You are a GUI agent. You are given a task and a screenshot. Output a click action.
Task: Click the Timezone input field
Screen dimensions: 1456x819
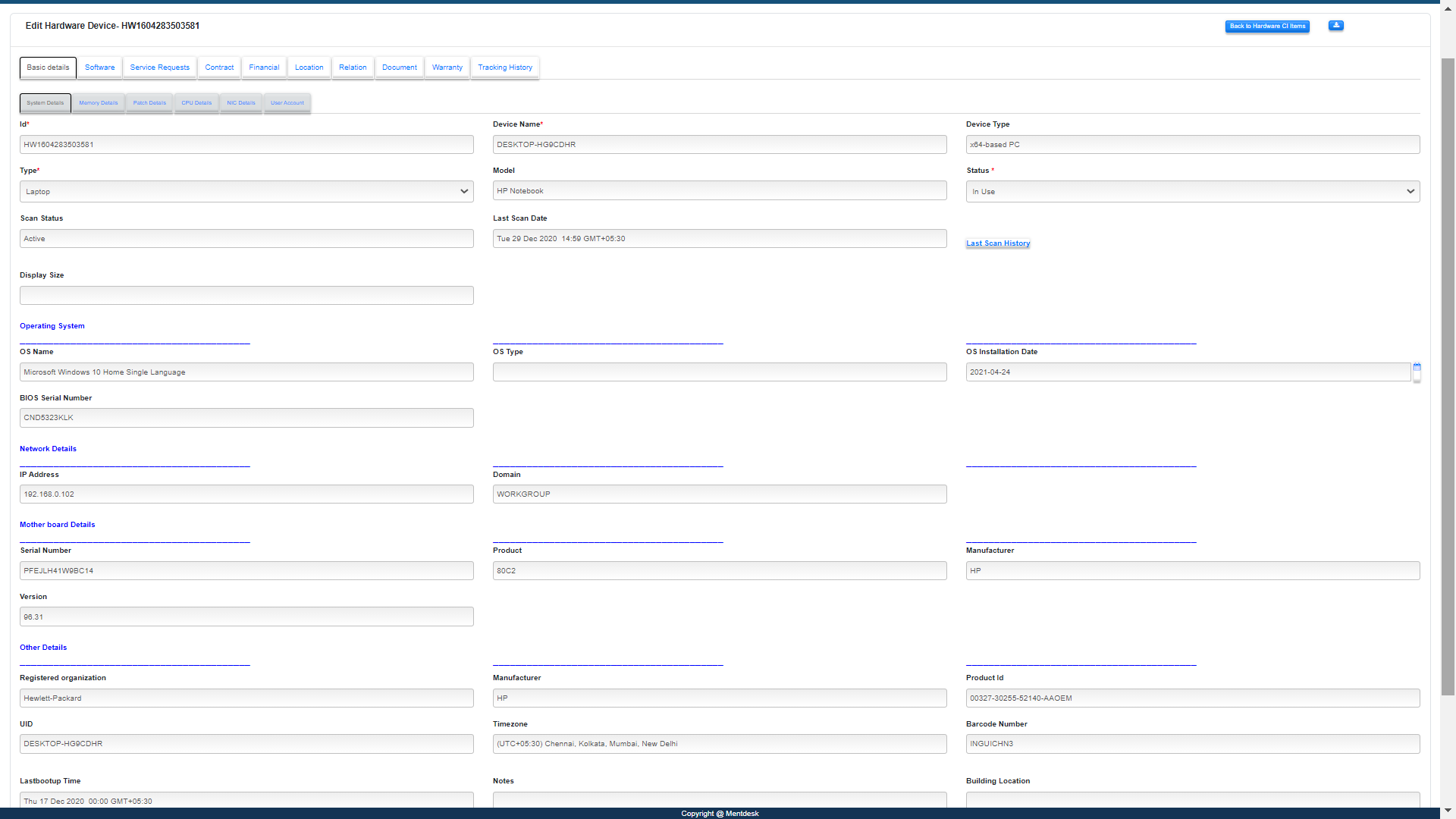pos(720,744)
